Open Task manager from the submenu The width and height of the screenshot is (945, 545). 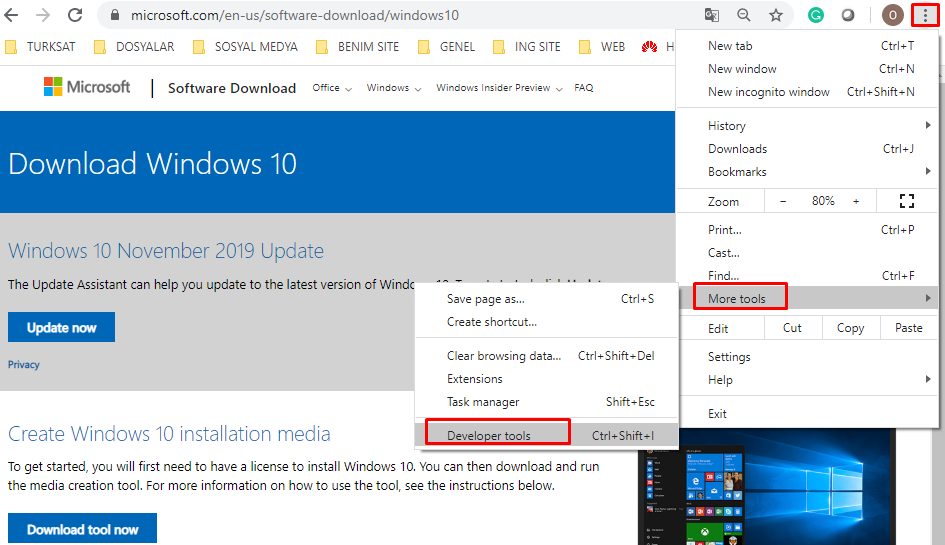point(547,402)
